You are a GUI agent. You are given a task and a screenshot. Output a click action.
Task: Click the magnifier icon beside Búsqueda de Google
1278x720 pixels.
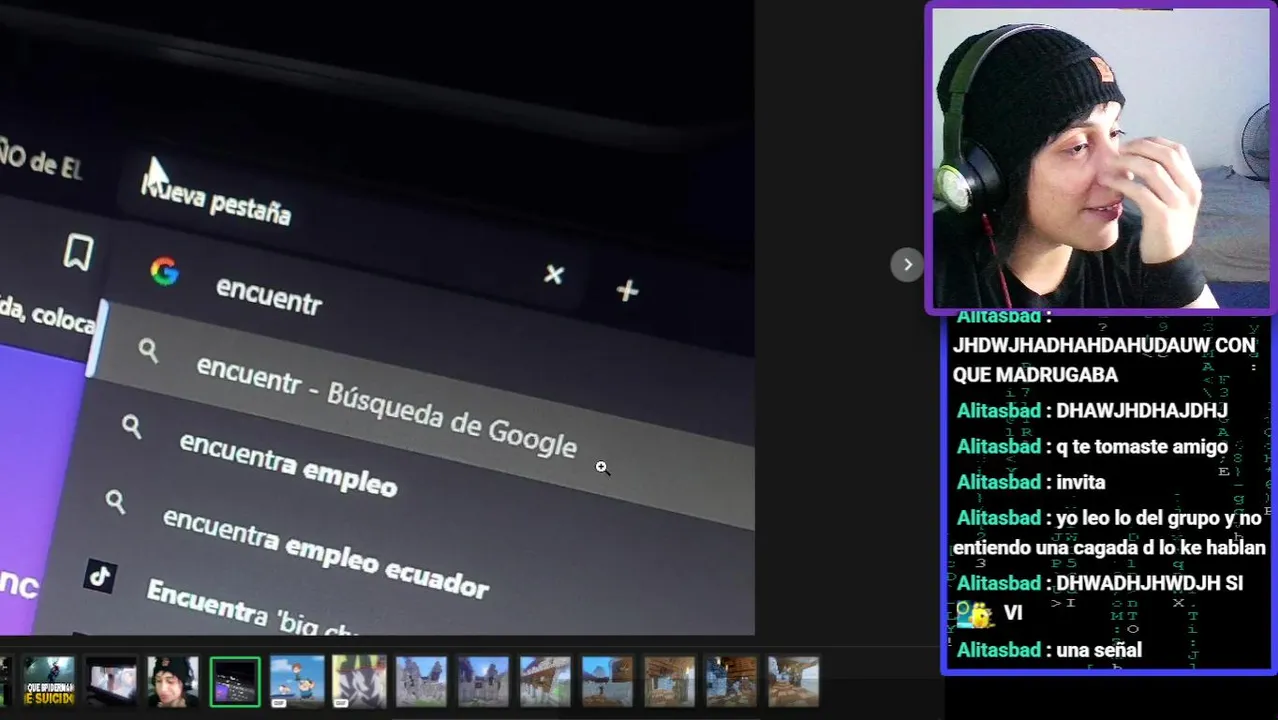tap(148, 351)
